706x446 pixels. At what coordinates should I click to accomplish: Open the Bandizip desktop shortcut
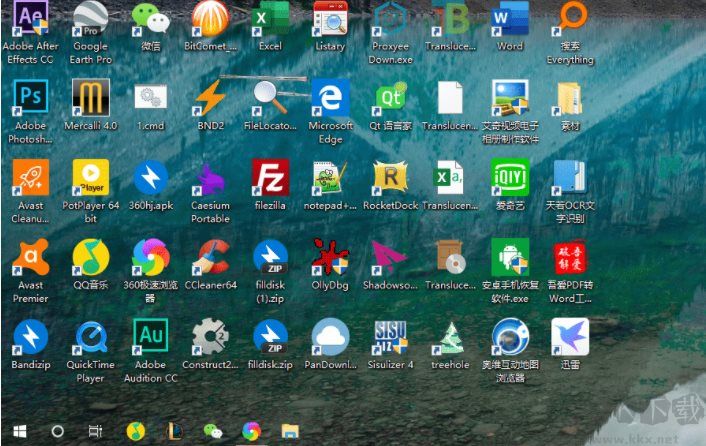point(30,337)
